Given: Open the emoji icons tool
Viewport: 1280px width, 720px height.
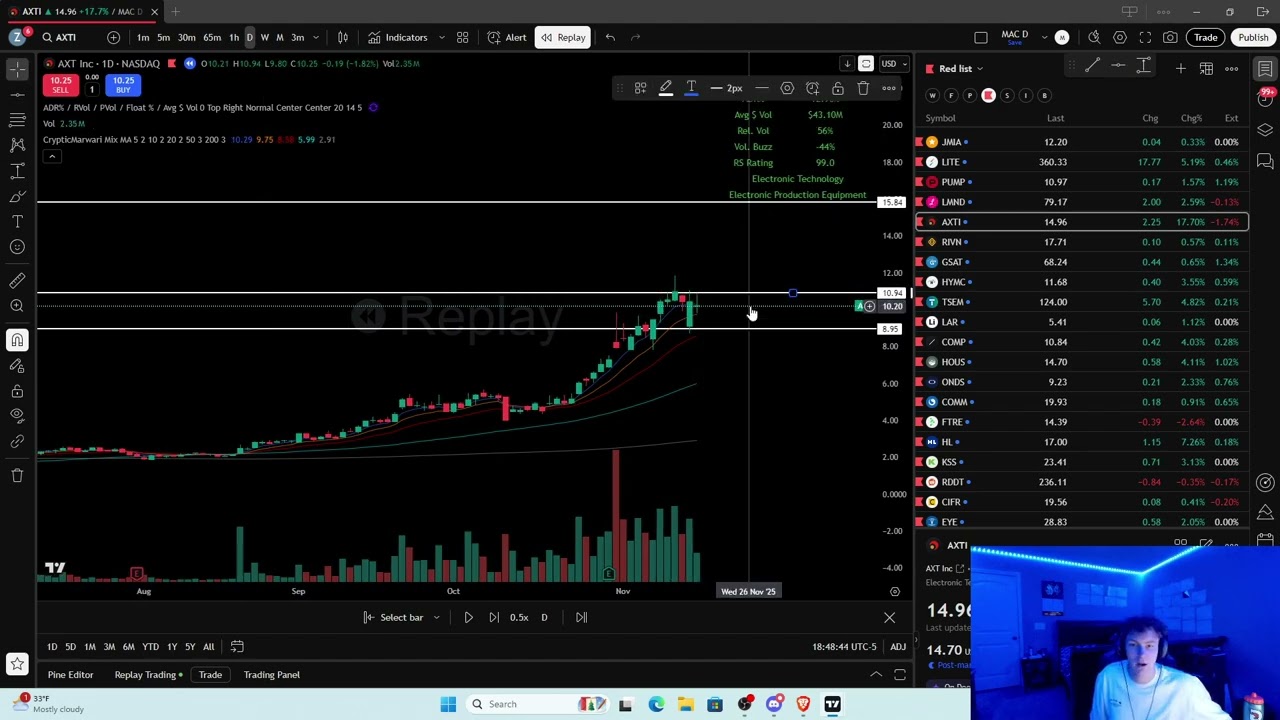Looking at the screenshot, I should click(x=17, y=247).
